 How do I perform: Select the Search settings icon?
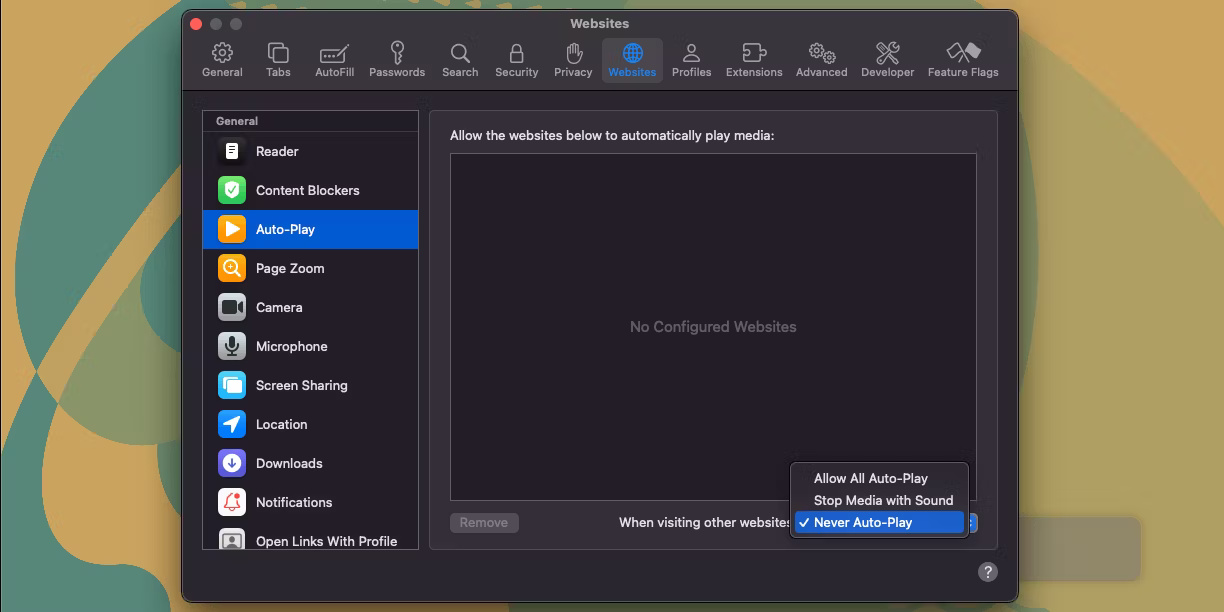pyautogui.click(x=460, y=58)
